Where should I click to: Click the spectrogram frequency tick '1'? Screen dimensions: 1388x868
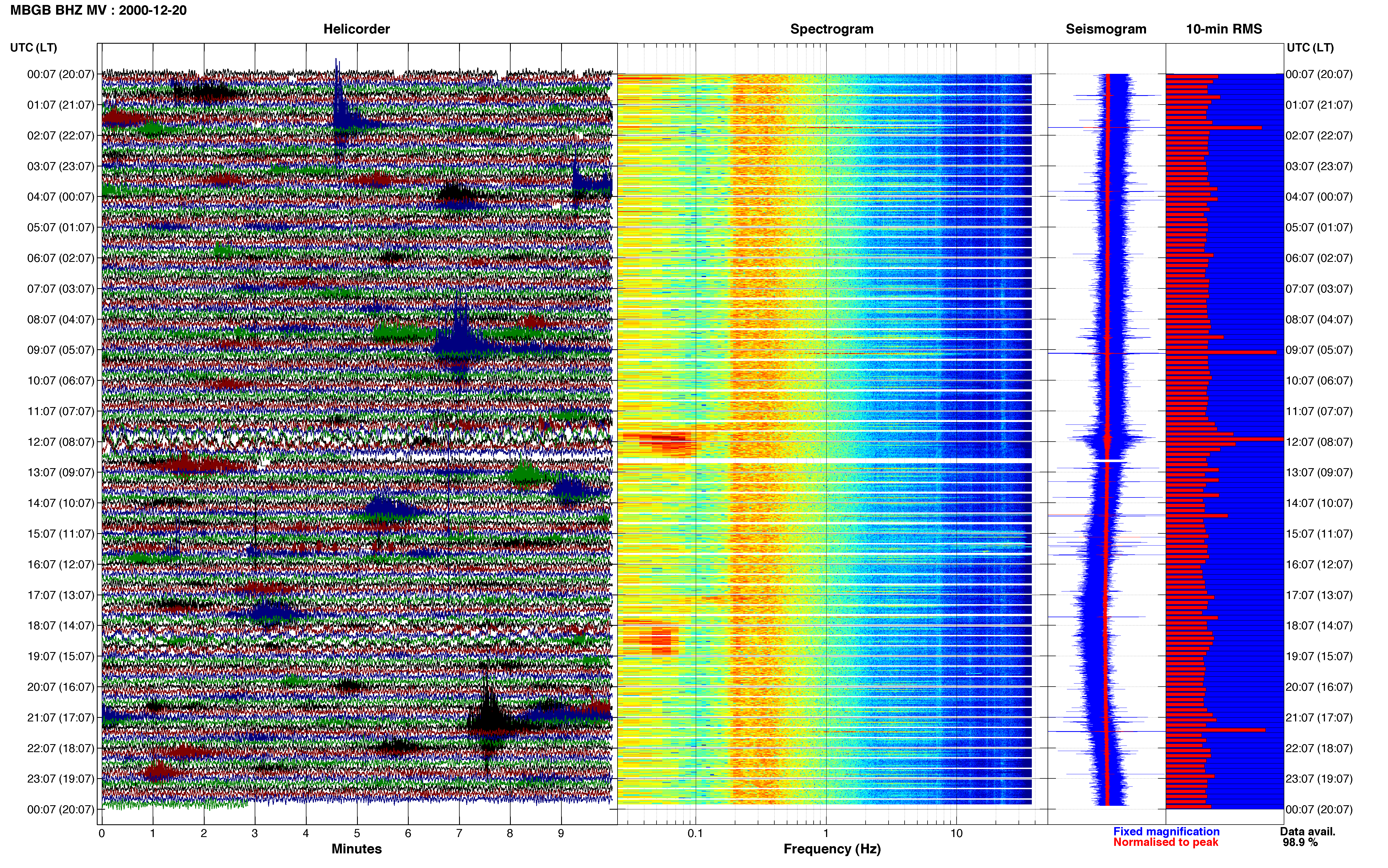click(826, 833)
